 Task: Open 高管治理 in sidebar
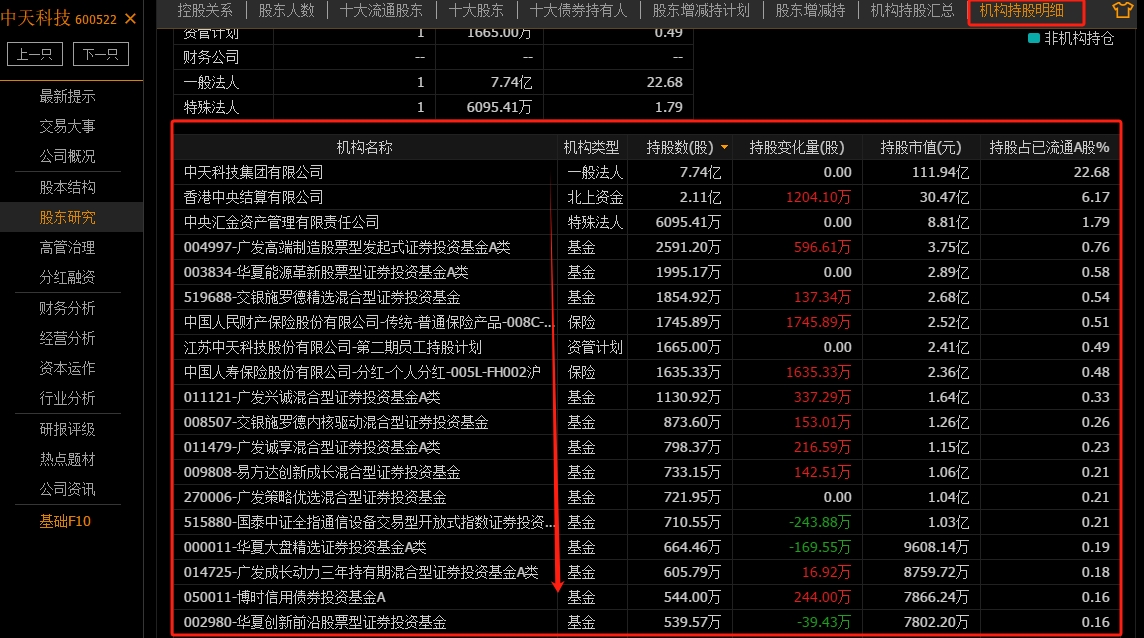67,247
